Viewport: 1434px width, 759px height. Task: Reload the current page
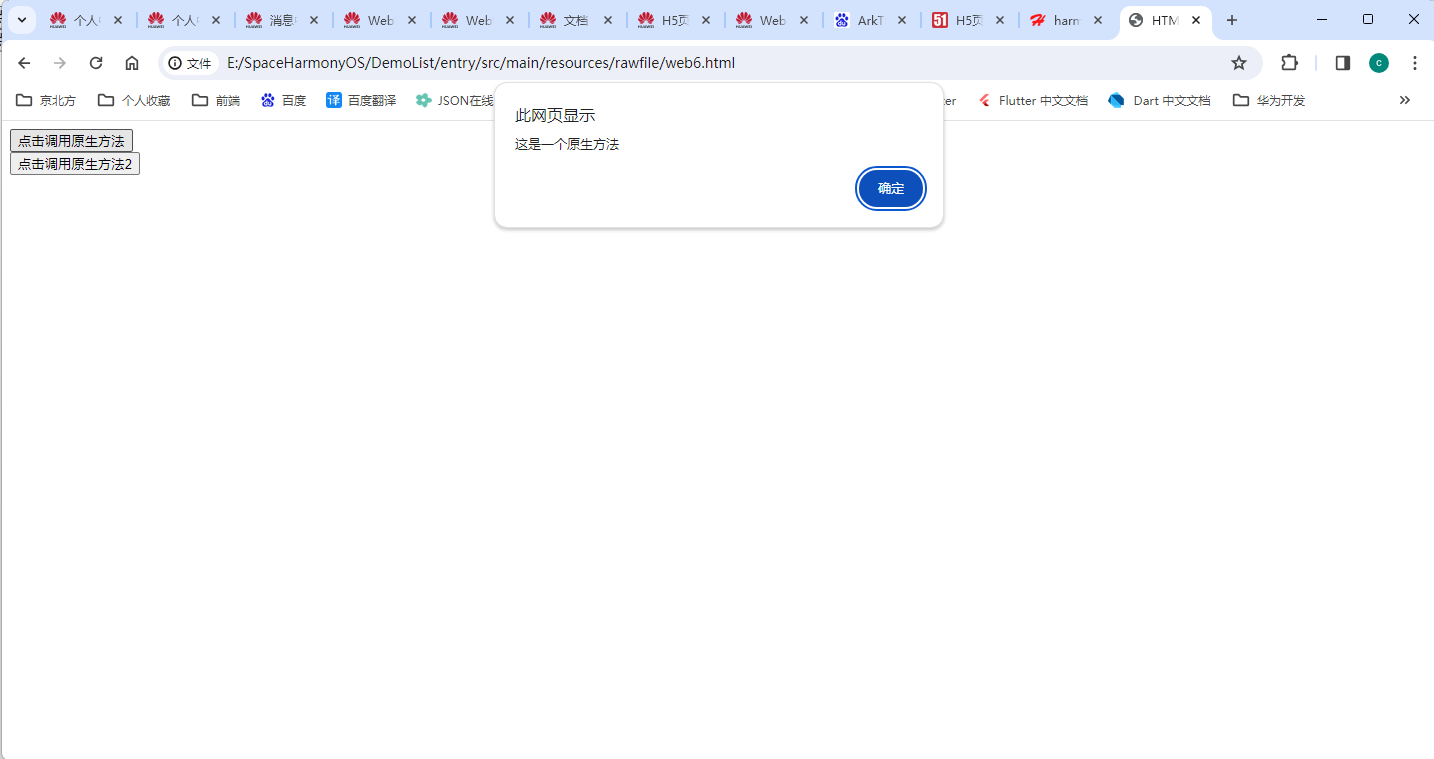click(96, 63)
